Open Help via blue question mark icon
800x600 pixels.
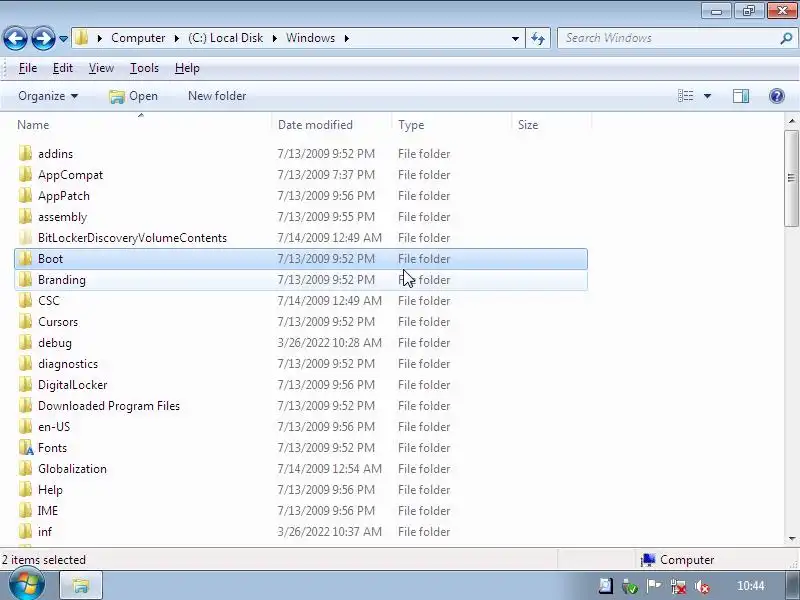click(777, 96)
